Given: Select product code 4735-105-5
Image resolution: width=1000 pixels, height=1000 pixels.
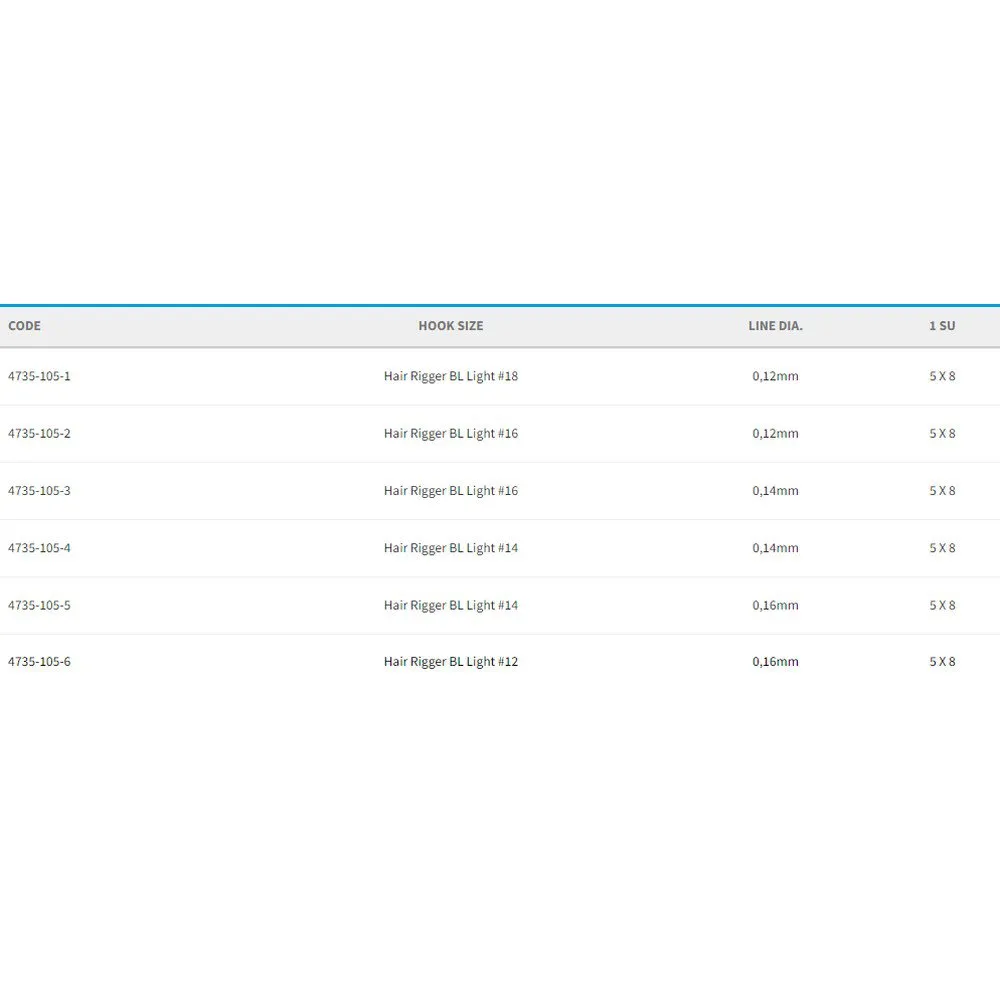Looking at the screenshot, I should pos(39,605).
